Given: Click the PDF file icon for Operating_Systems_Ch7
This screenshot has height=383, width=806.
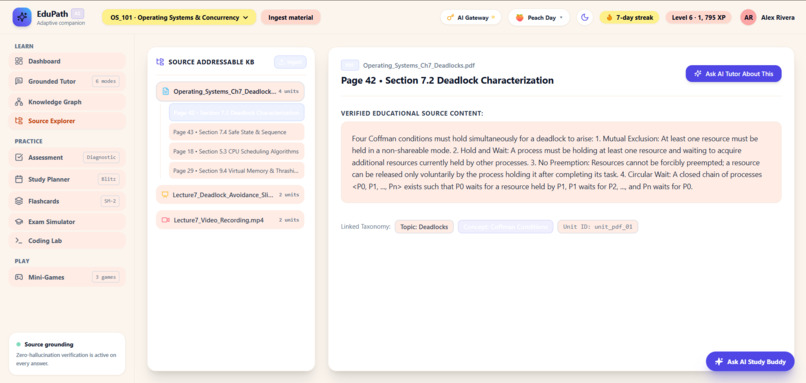Looking at the screenshot, I should point(166,92).
